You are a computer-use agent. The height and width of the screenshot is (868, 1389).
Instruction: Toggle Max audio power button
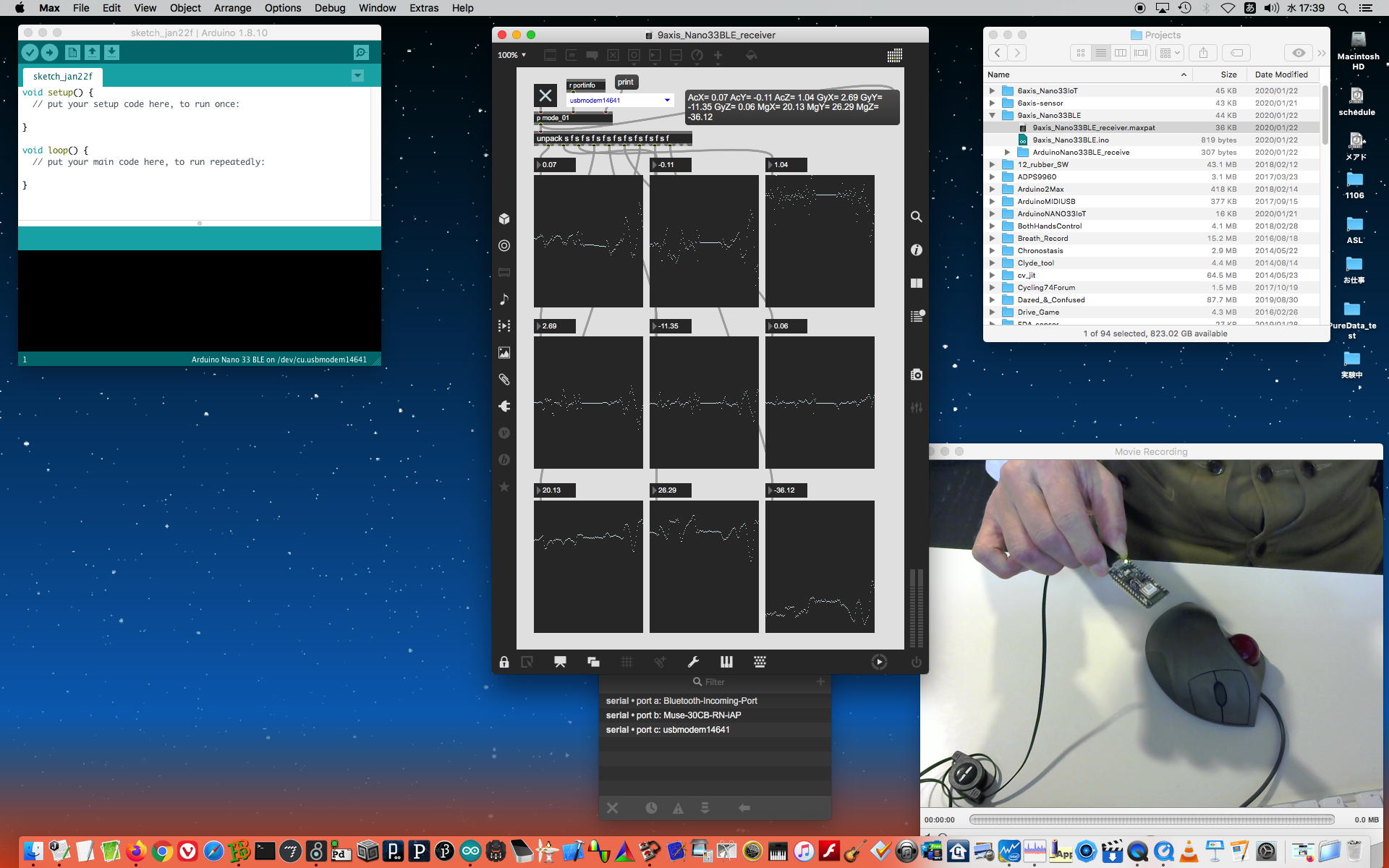(917, 662)
